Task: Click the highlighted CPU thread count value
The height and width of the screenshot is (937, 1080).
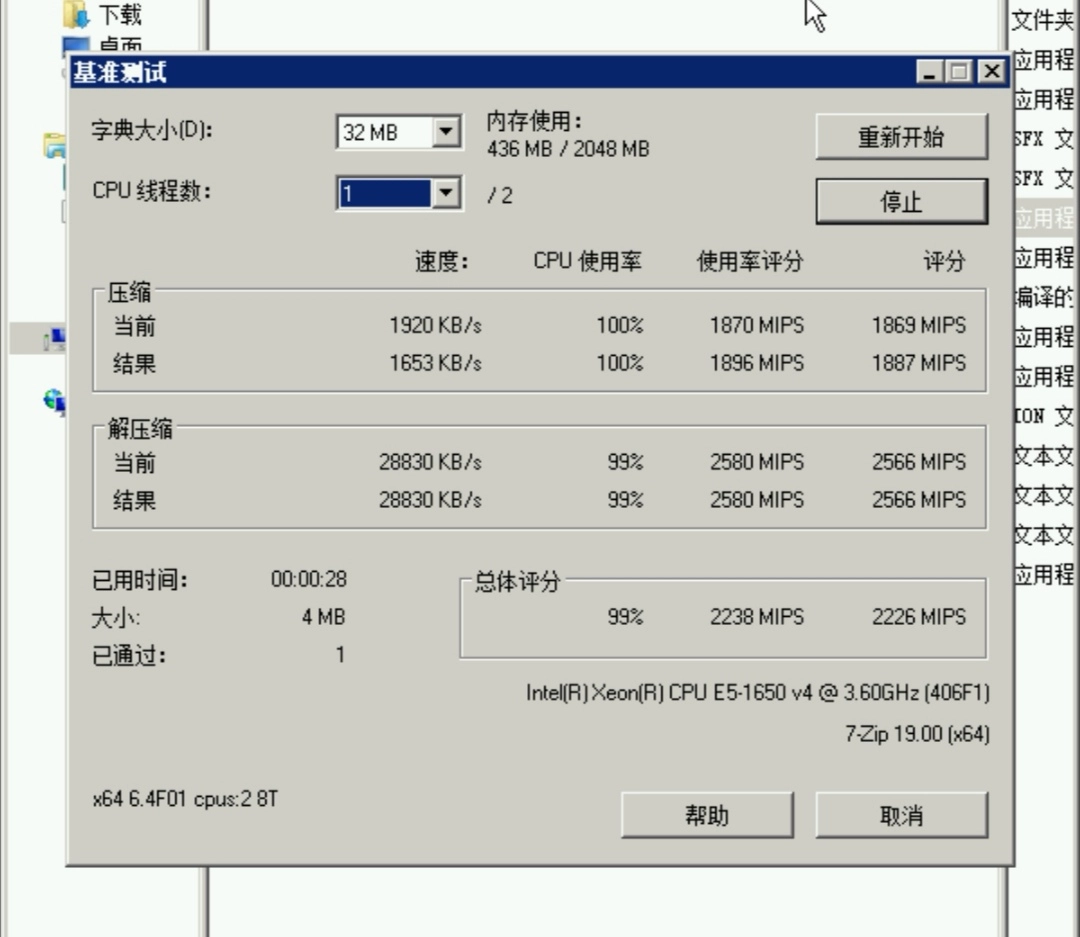Action: [x=384, y=193]
